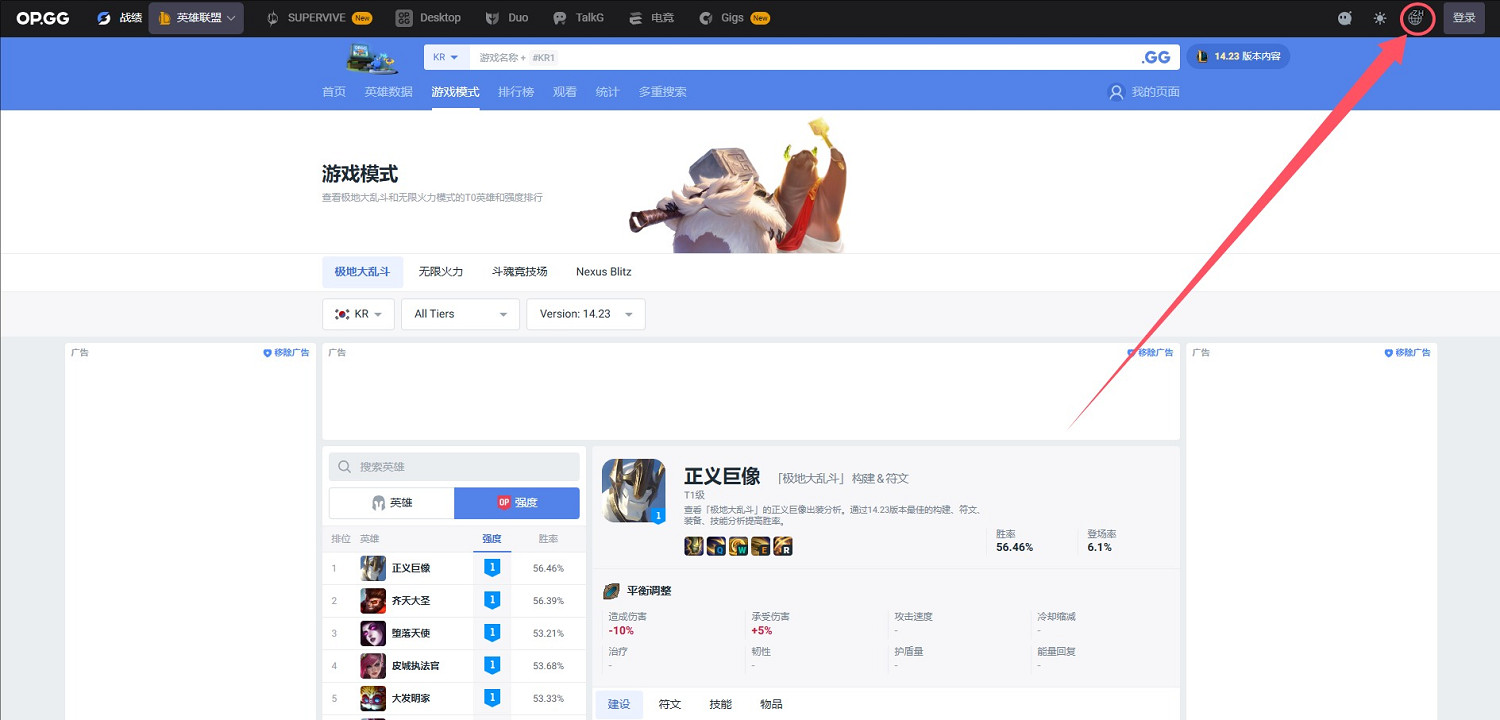Click the 我的页面 person icon
The height and width of the screenshot is (720, 1500).
[x=1116, y=91]
